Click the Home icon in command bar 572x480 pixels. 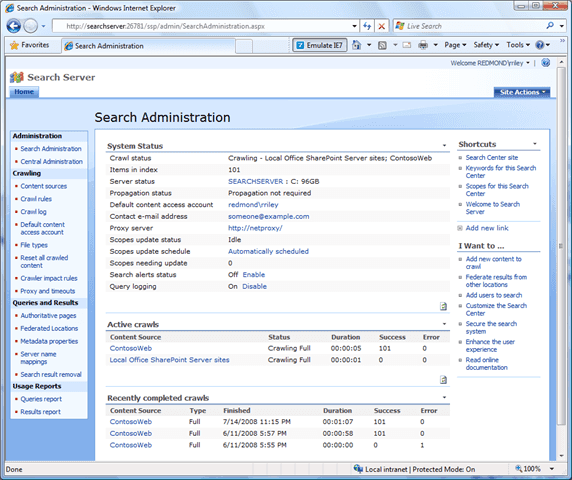point(356,45)
